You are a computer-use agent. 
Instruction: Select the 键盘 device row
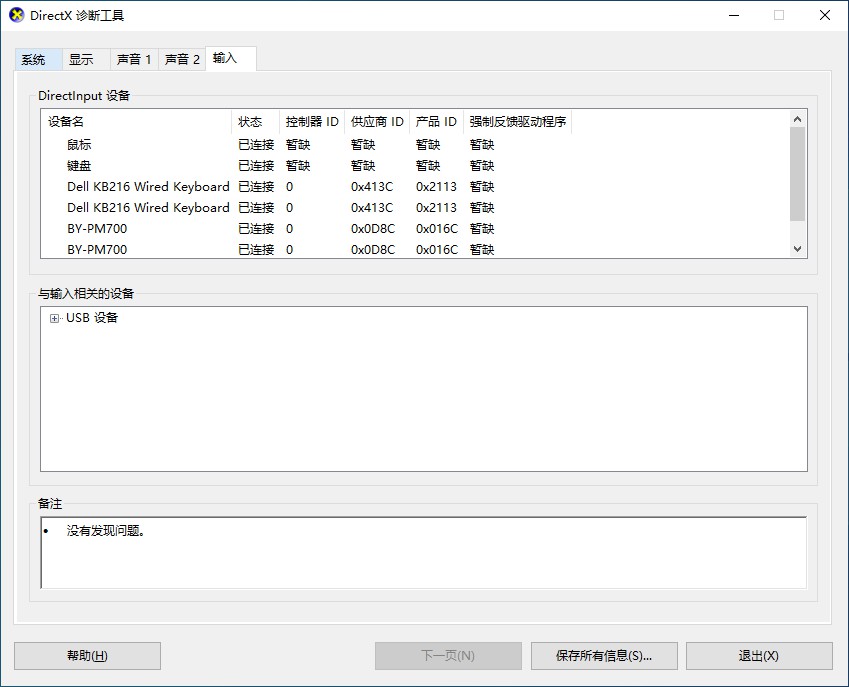pyautogui.click(x=80, y=166)
